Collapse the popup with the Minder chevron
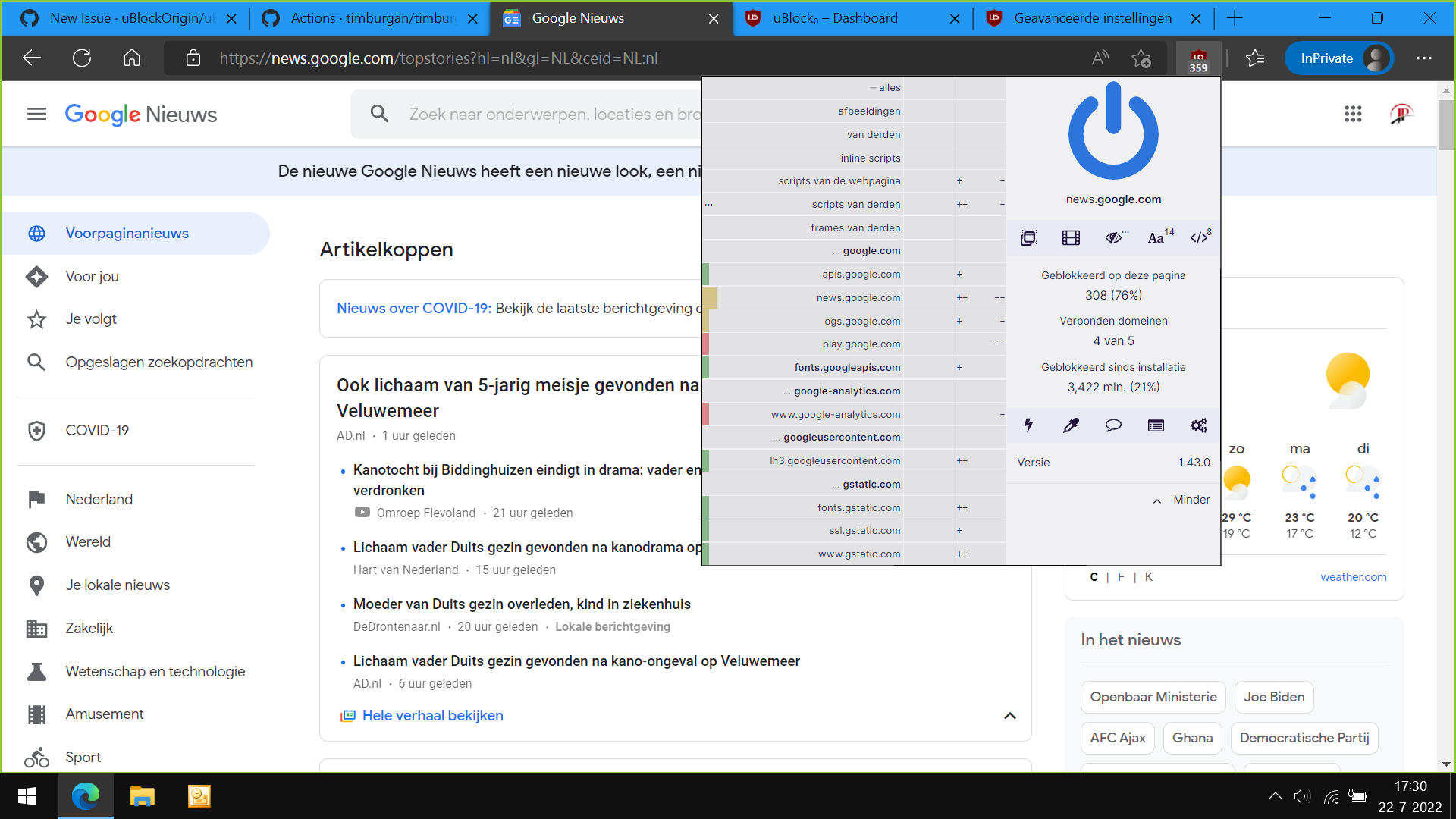Screen dimensions: 1456x819 1180,500
